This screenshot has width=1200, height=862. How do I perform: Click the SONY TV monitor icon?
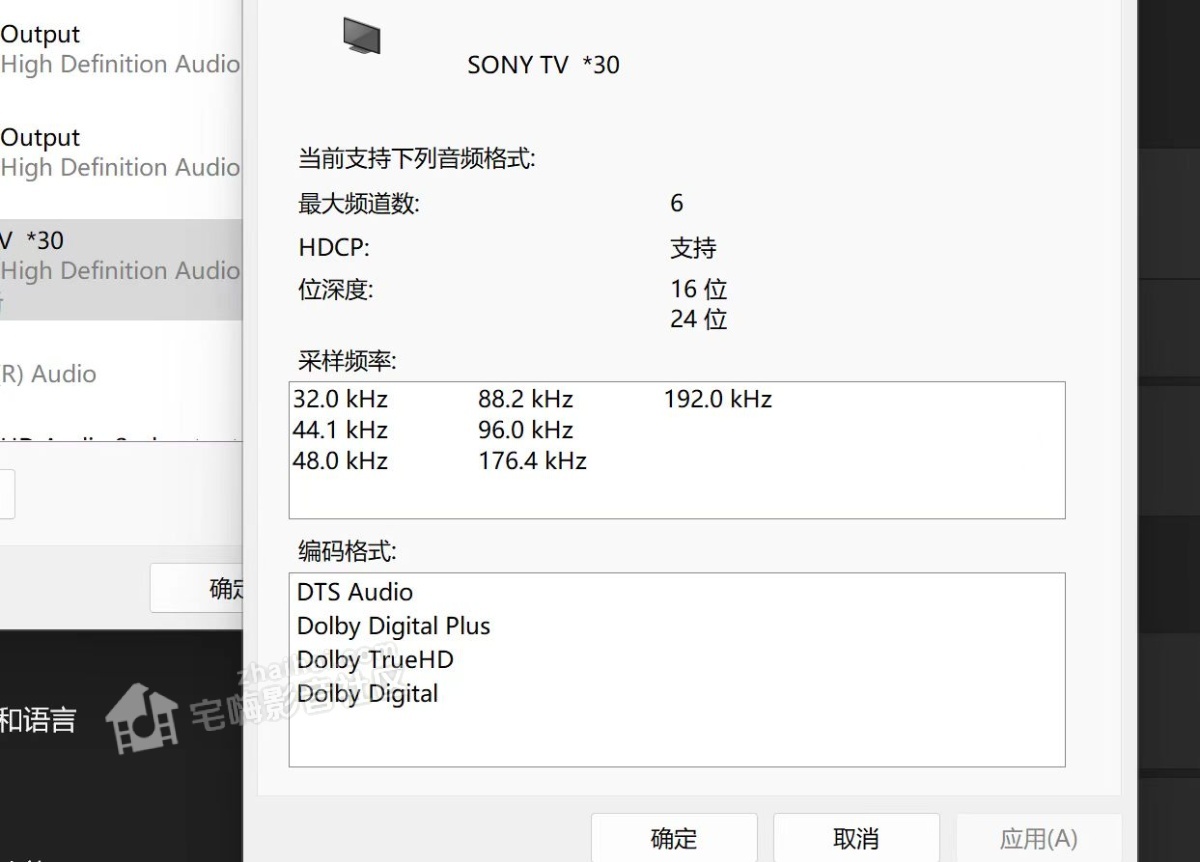[x=362, y=36]
